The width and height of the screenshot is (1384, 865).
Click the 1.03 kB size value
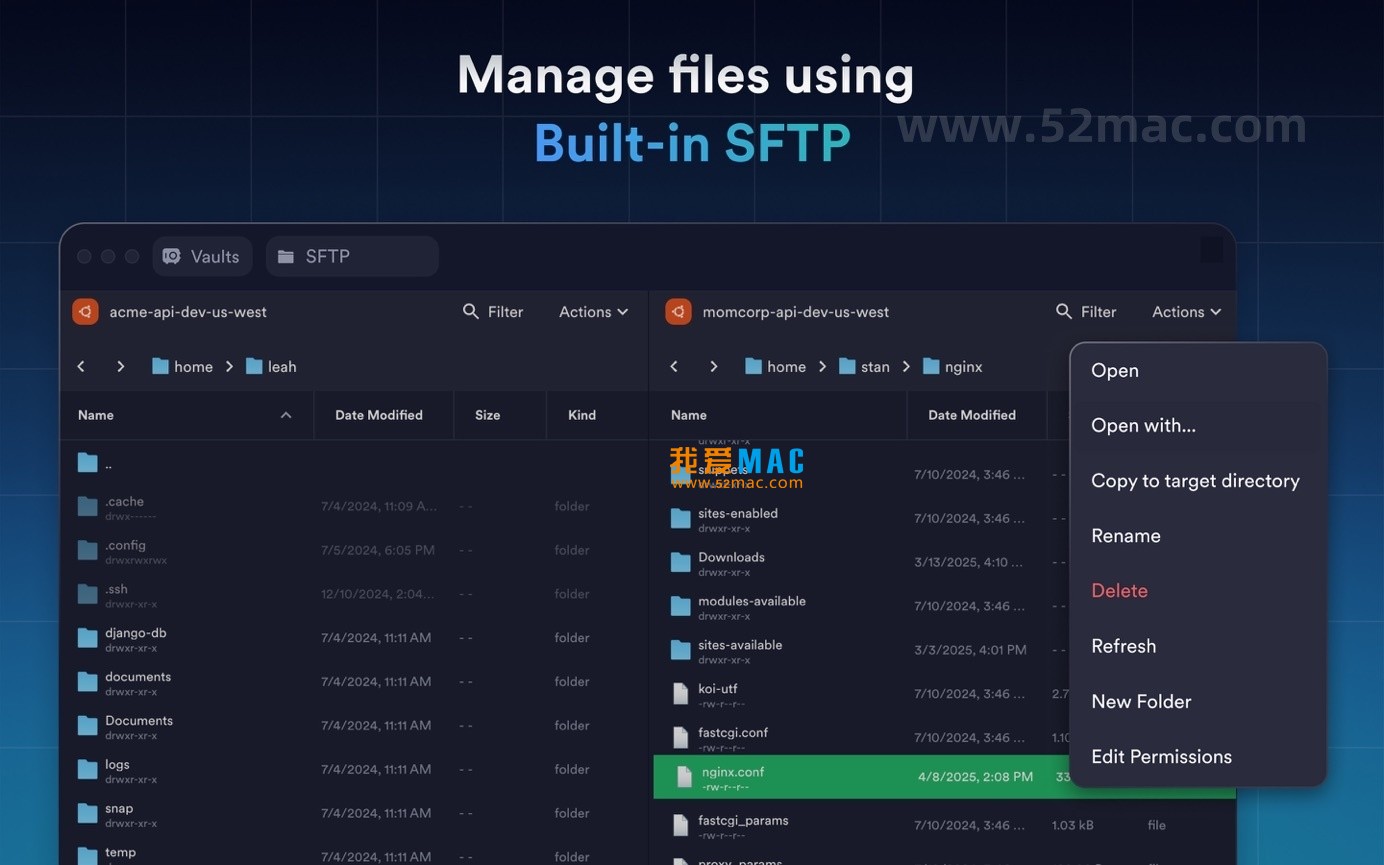[x=1071, y=826]
